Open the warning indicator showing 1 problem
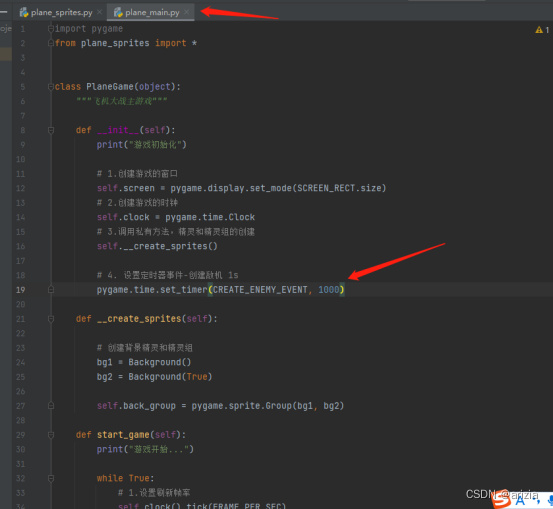This screenshot has height=509, width=553. click(x=542, y=30)
